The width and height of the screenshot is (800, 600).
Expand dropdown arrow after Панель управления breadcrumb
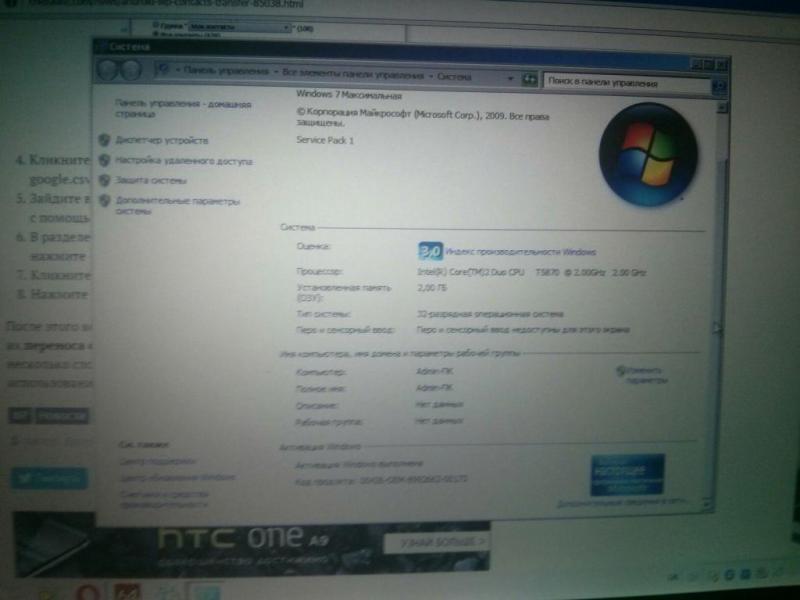click(x=275, y=73)
